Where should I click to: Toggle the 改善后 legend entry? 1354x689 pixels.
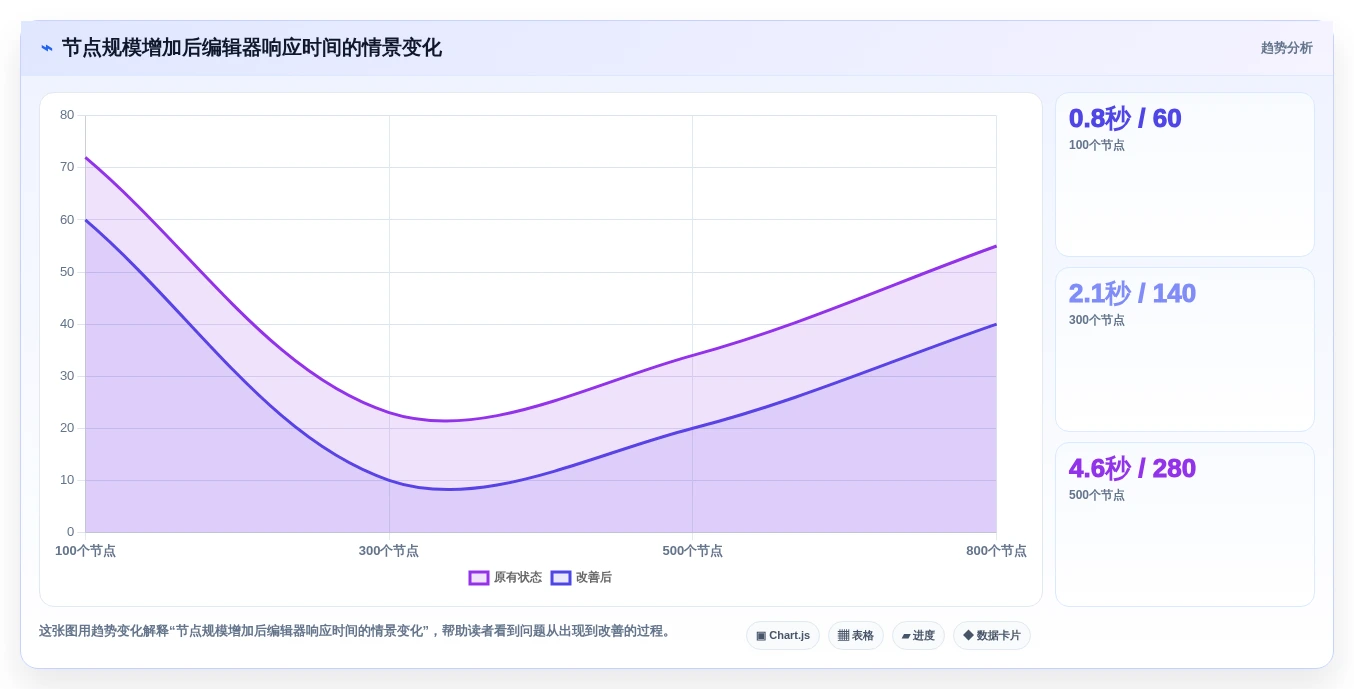pos(581,578)
